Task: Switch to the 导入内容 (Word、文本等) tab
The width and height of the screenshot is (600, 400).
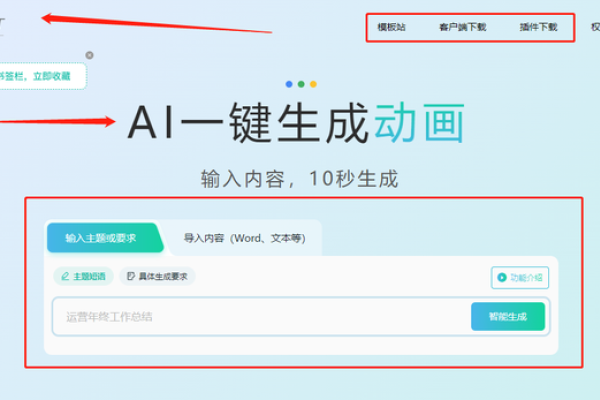Action: [244, 239]
